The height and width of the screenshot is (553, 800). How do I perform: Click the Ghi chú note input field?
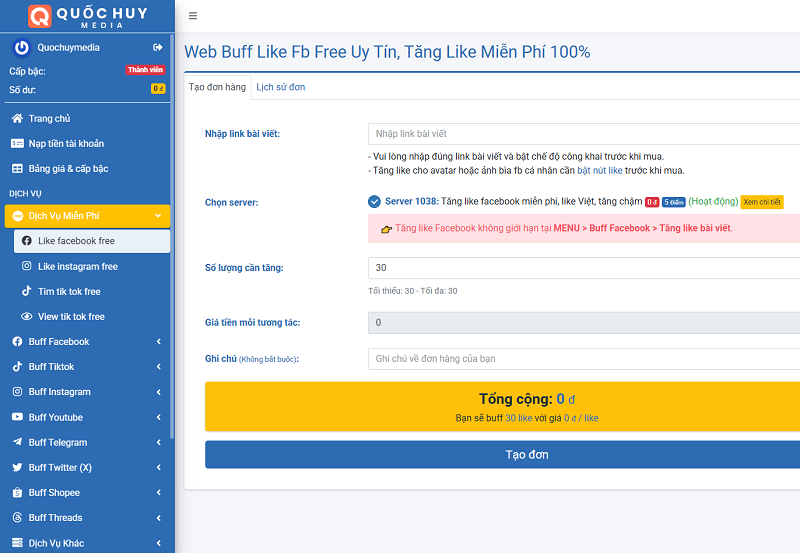pos(584,359)
